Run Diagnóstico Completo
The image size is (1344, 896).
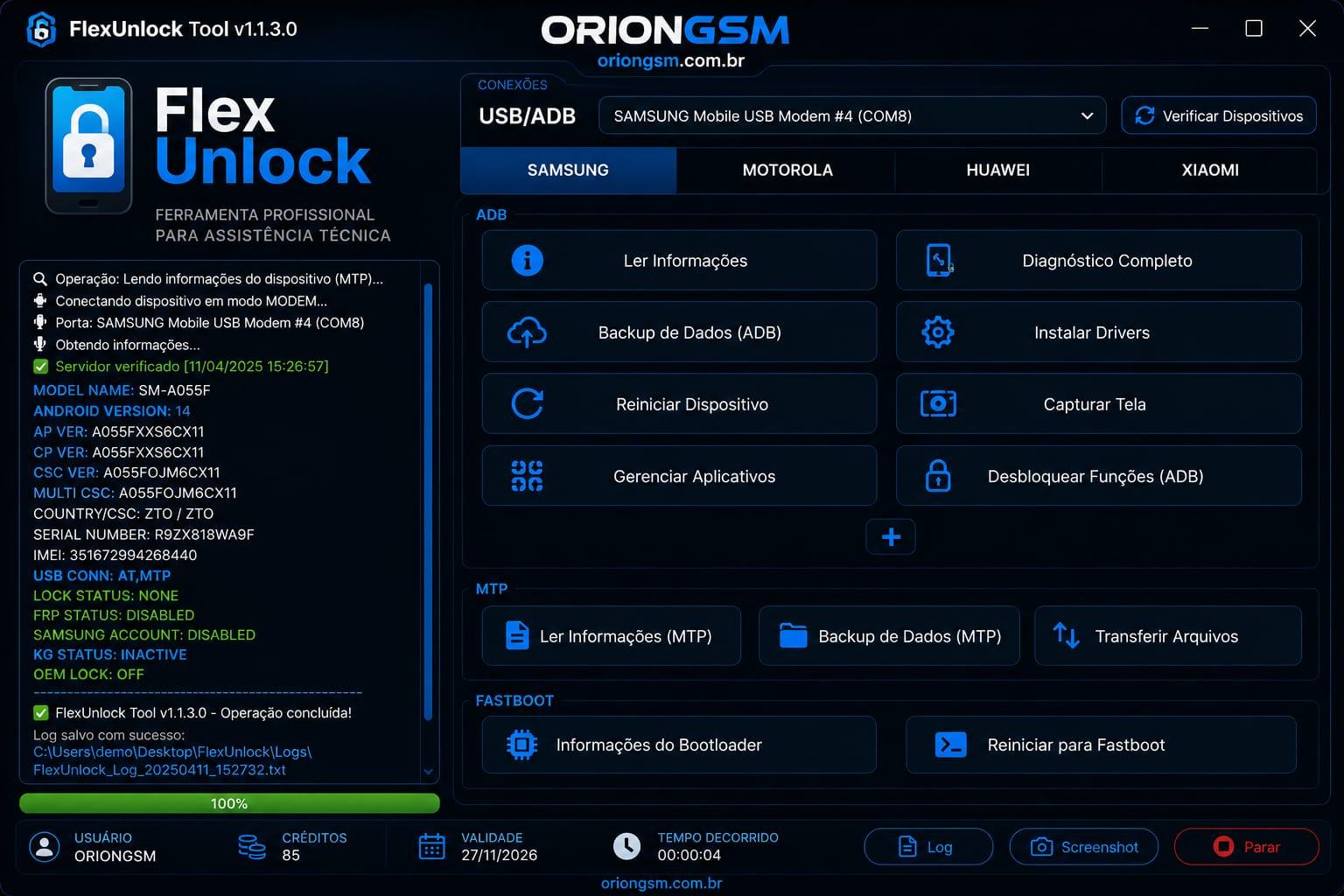point(1098,260)
